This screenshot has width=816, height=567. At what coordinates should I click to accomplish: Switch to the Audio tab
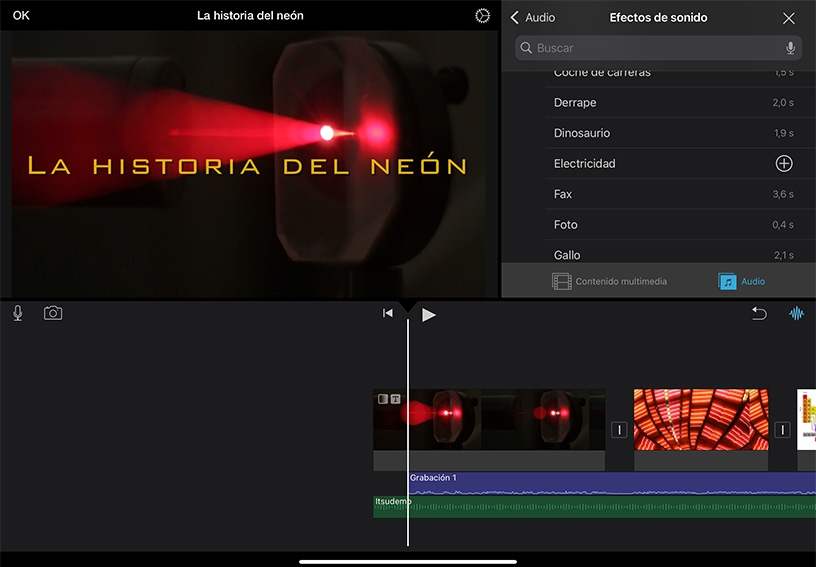click(x=742, y=281)
